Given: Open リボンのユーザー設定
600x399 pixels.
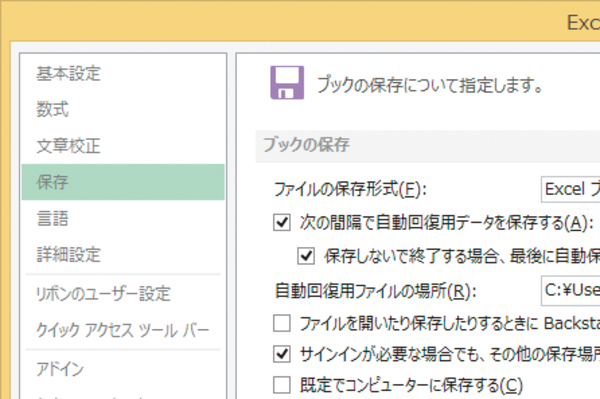Looking at the screenshot, I should 122,293.
